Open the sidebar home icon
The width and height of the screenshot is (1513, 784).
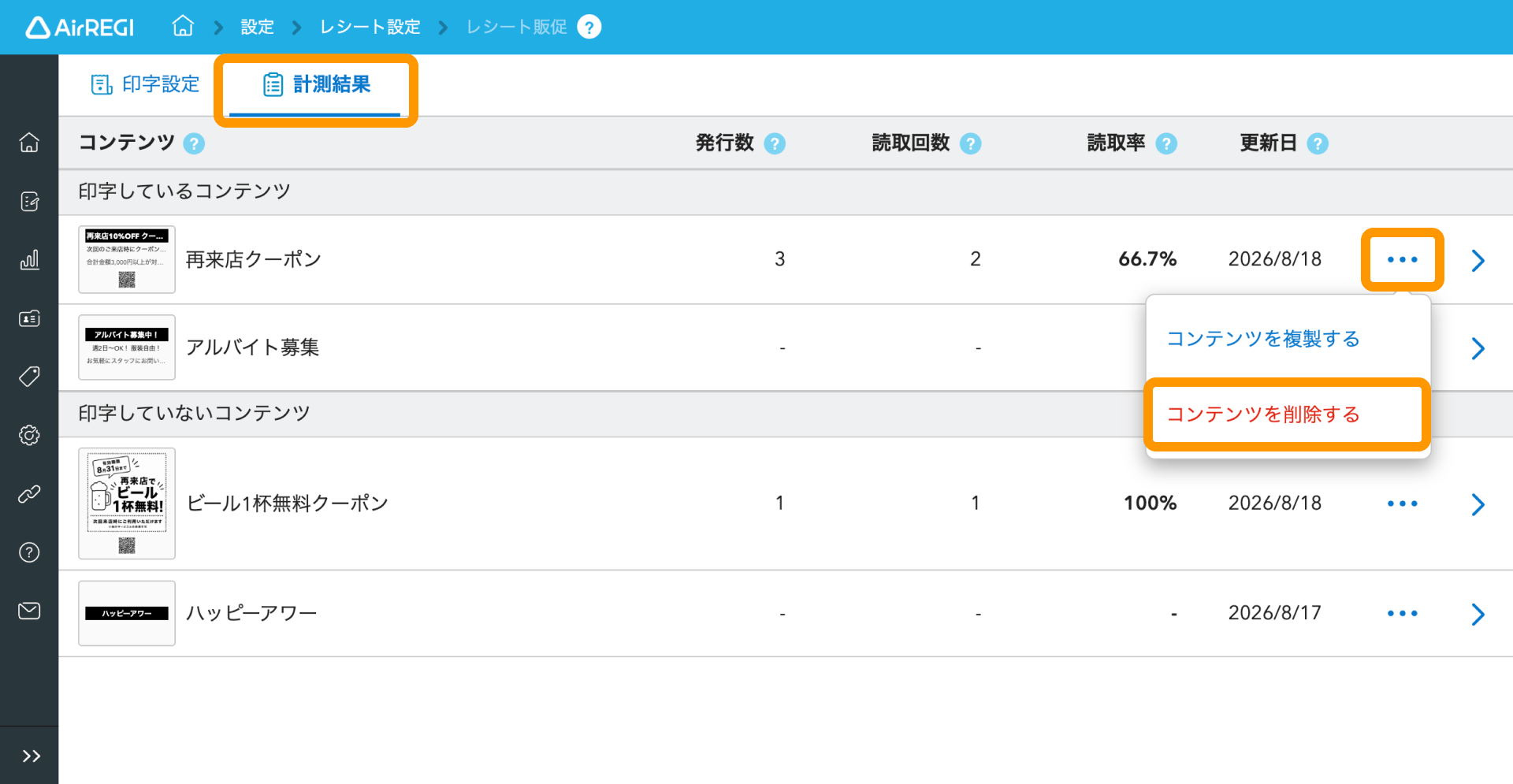tap(29, 143)
